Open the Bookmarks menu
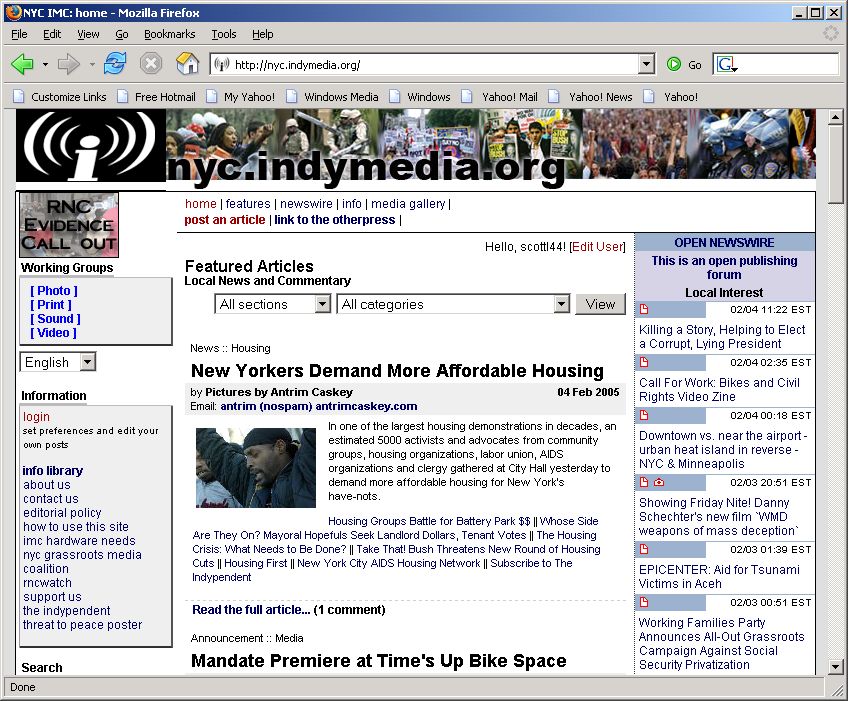 [169, 34]
